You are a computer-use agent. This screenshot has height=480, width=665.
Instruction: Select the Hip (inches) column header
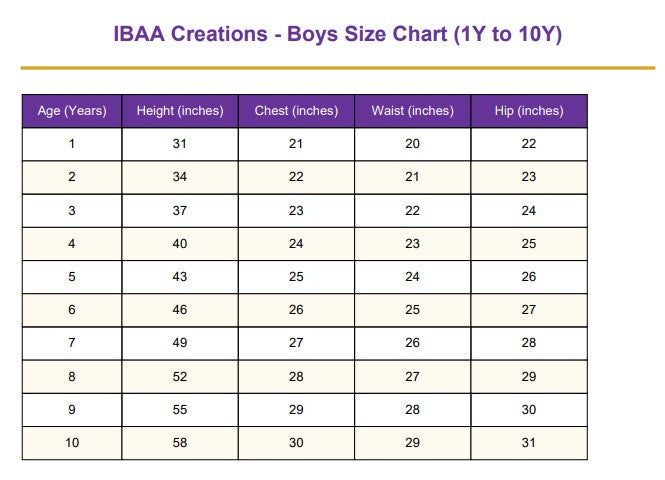[529, 111]
